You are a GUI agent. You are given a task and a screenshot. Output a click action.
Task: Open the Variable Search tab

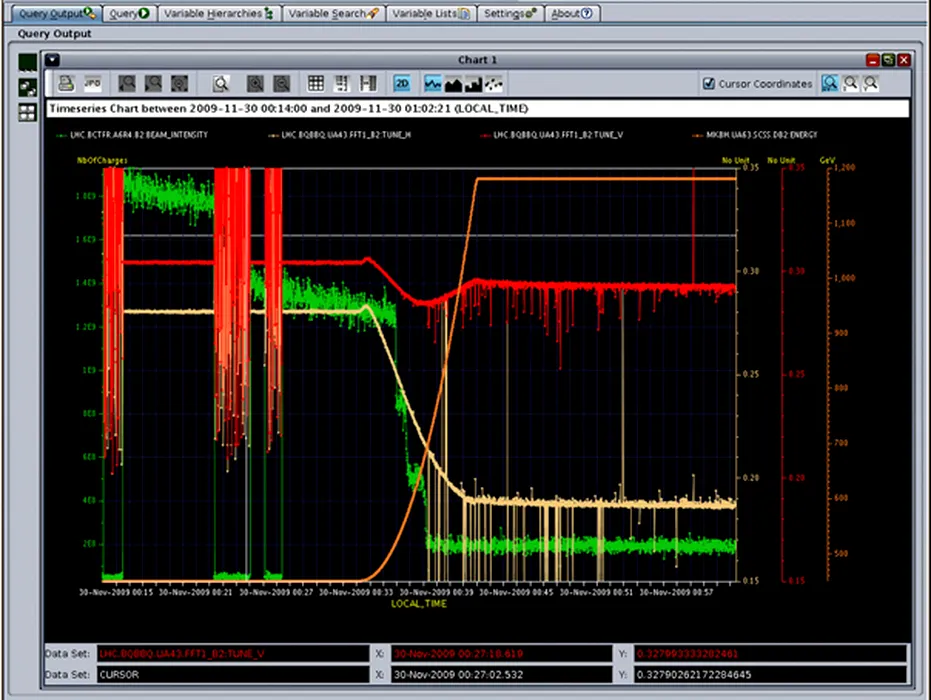coord(333,13)
